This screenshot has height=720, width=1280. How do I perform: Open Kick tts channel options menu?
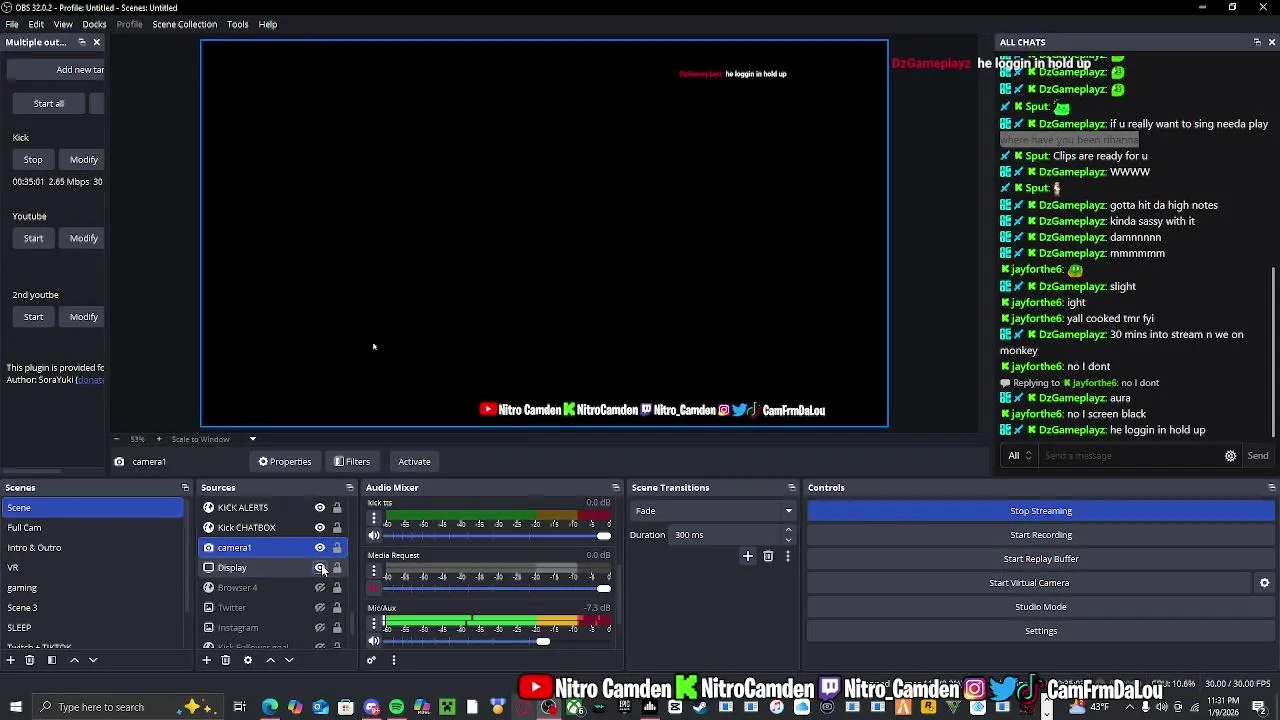click(x=374, y=518)
